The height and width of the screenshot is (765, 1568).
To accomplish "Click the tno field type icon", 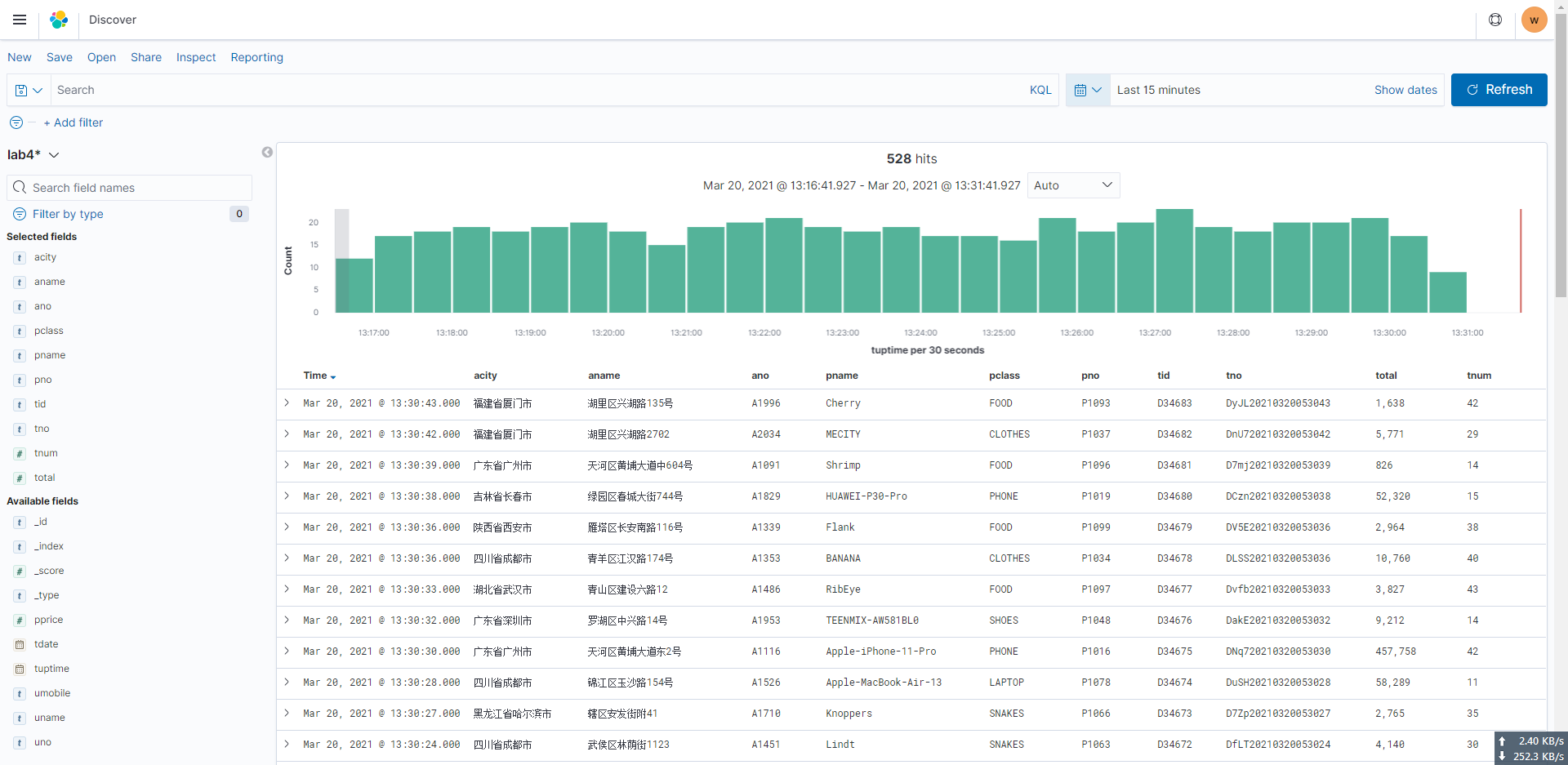I will click(x=20, y=429).
